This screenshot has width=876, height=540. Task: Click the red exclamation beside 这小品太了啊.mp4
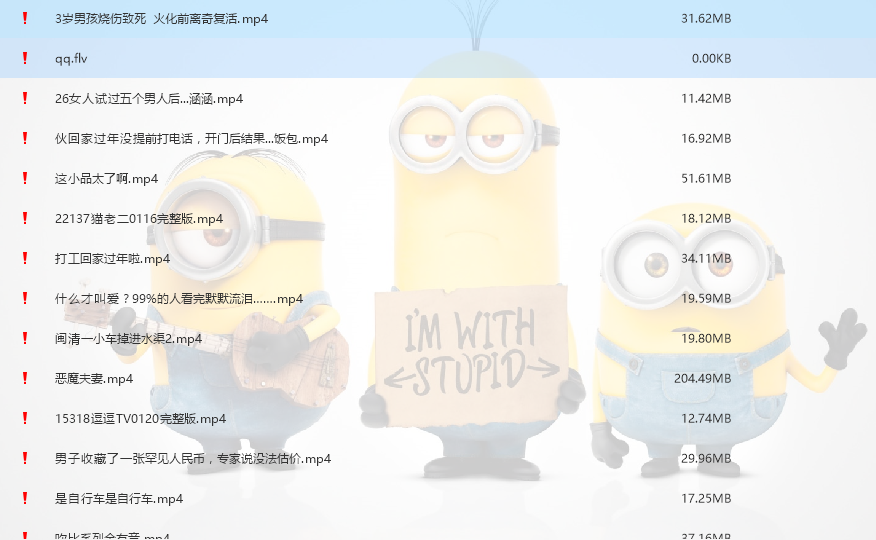(x=25, y=178)
